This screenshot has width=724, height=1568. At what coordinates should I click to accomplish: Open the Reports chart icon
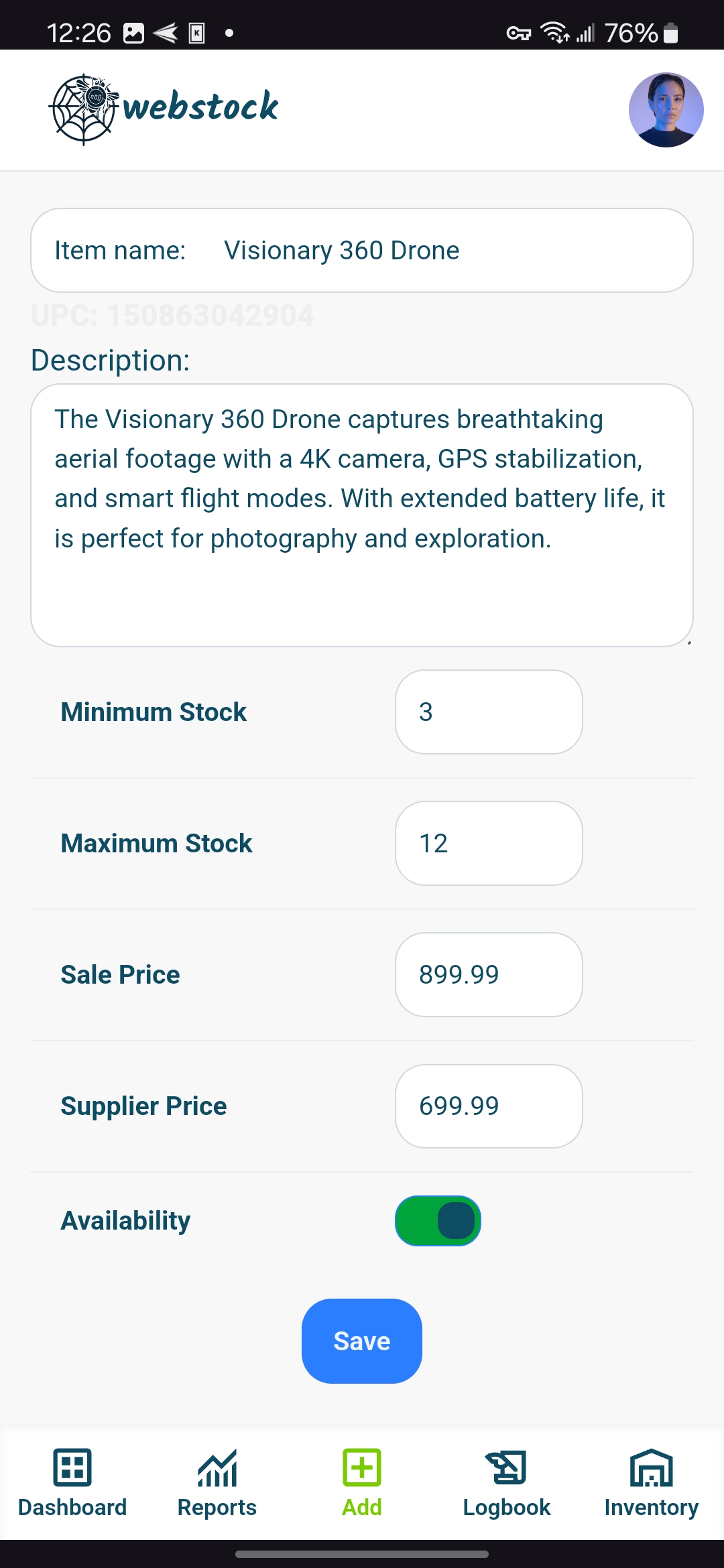pos(217,1467)
